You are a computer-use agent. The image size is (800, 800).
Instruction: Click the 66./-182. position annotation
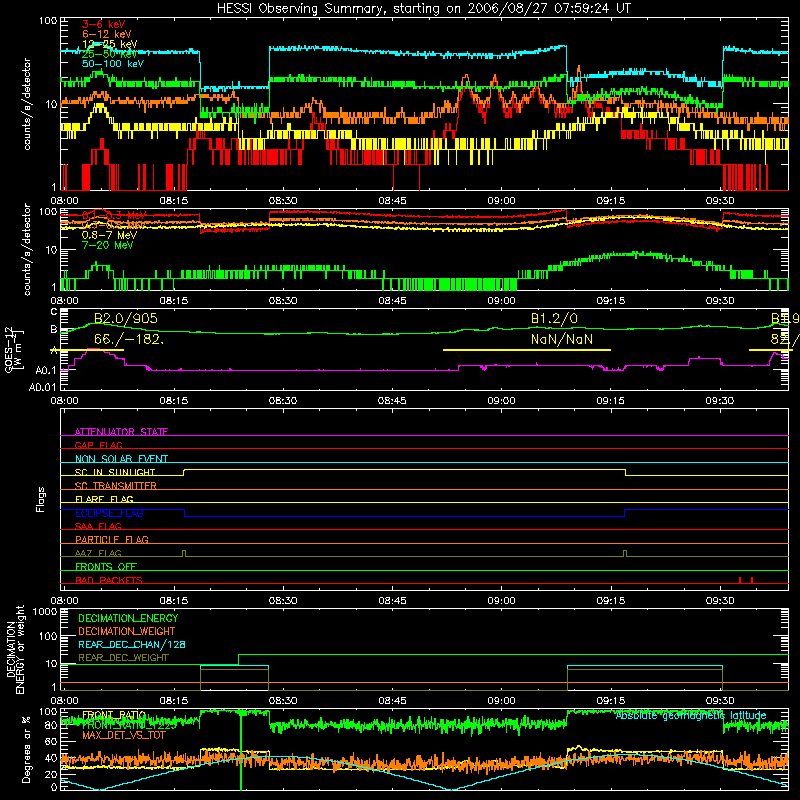(129, 339)
